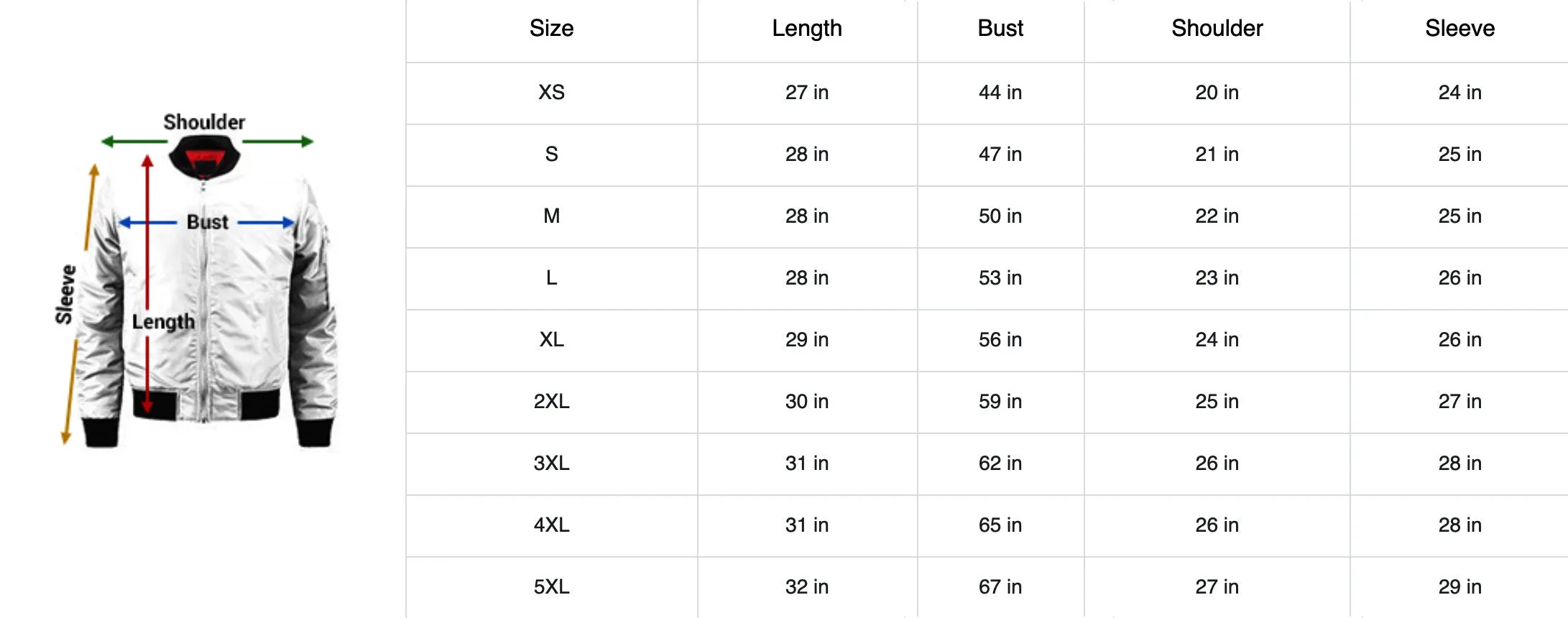Click the 32 in length value
The image size is (1568, 618).
coord(807,586)
